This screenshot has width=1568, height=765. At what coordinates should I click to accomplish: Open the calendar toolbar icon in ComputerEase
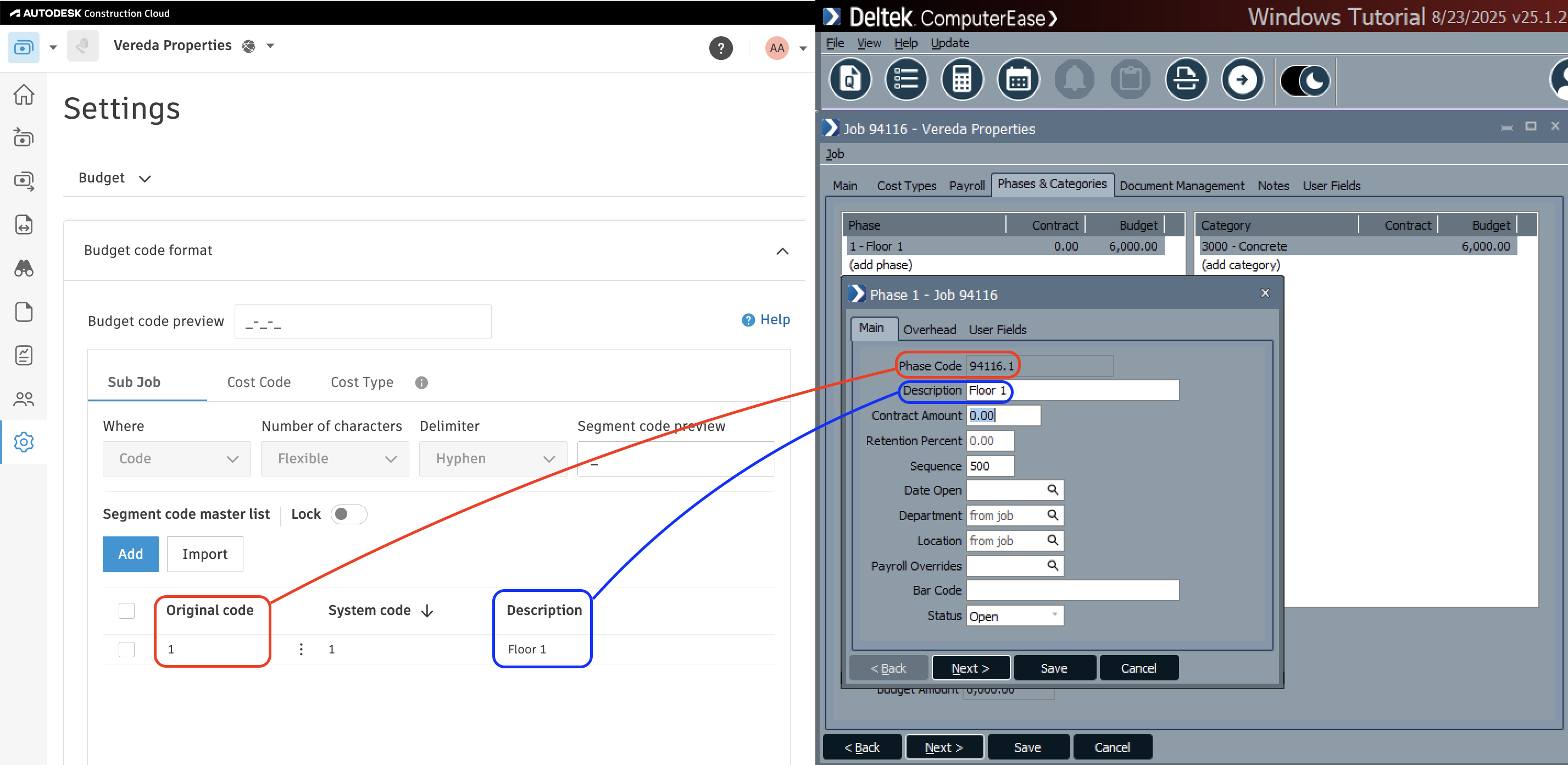pos(1019,79)
